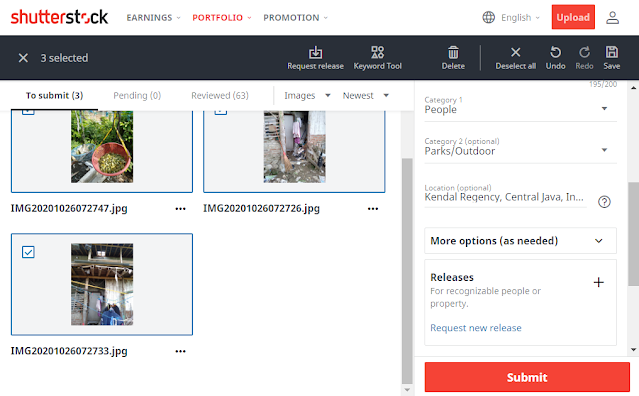Deselect all images
The width and height of the screenshot is (639, 396).
pos(516,58)
